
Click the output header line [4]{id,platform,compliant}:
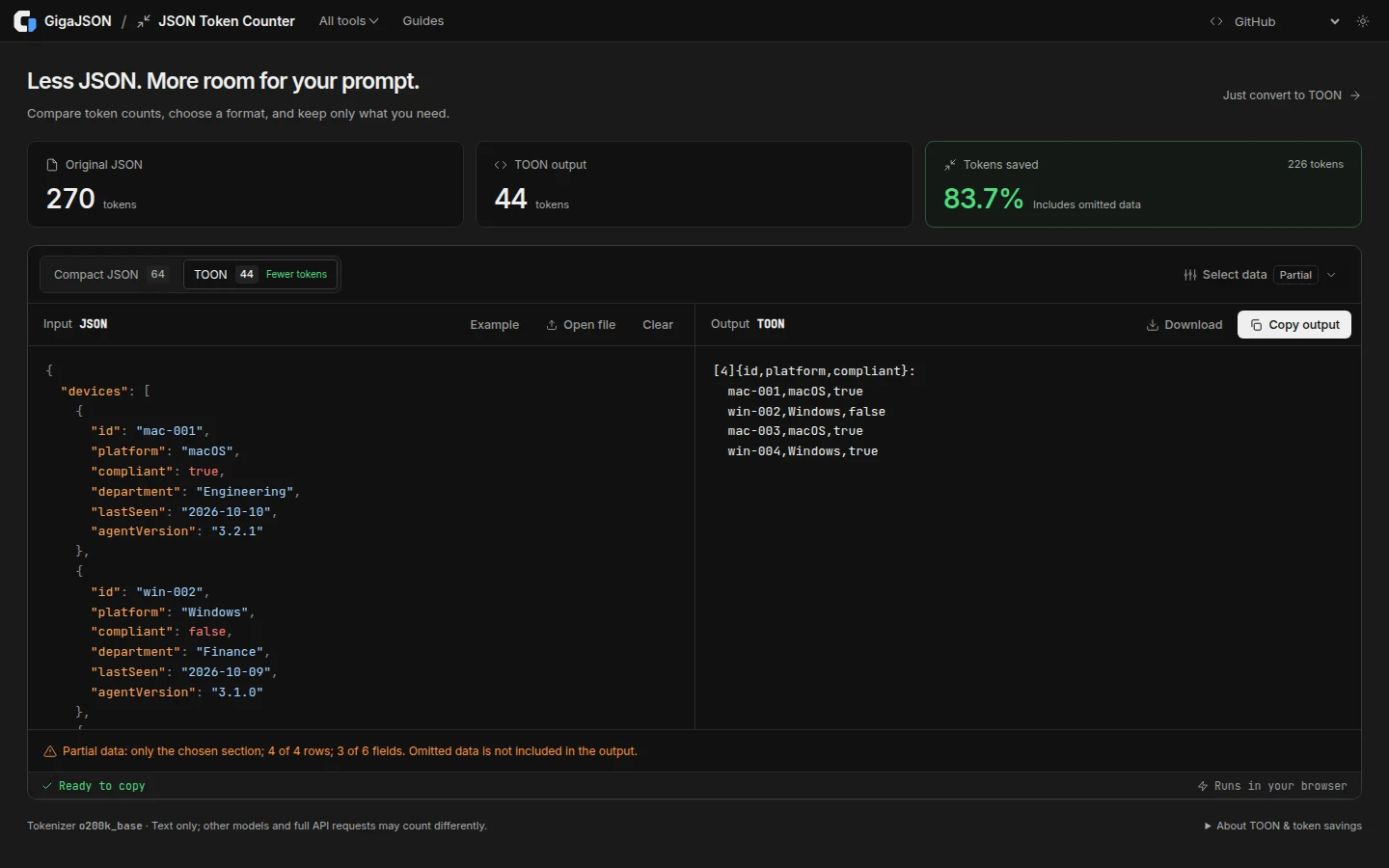814,371
